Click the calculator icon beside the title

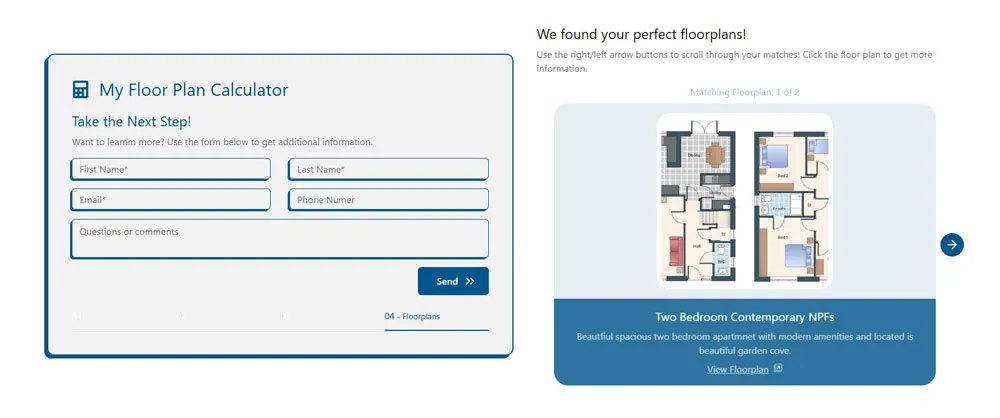pyautogui.click(x=80, y=89)
